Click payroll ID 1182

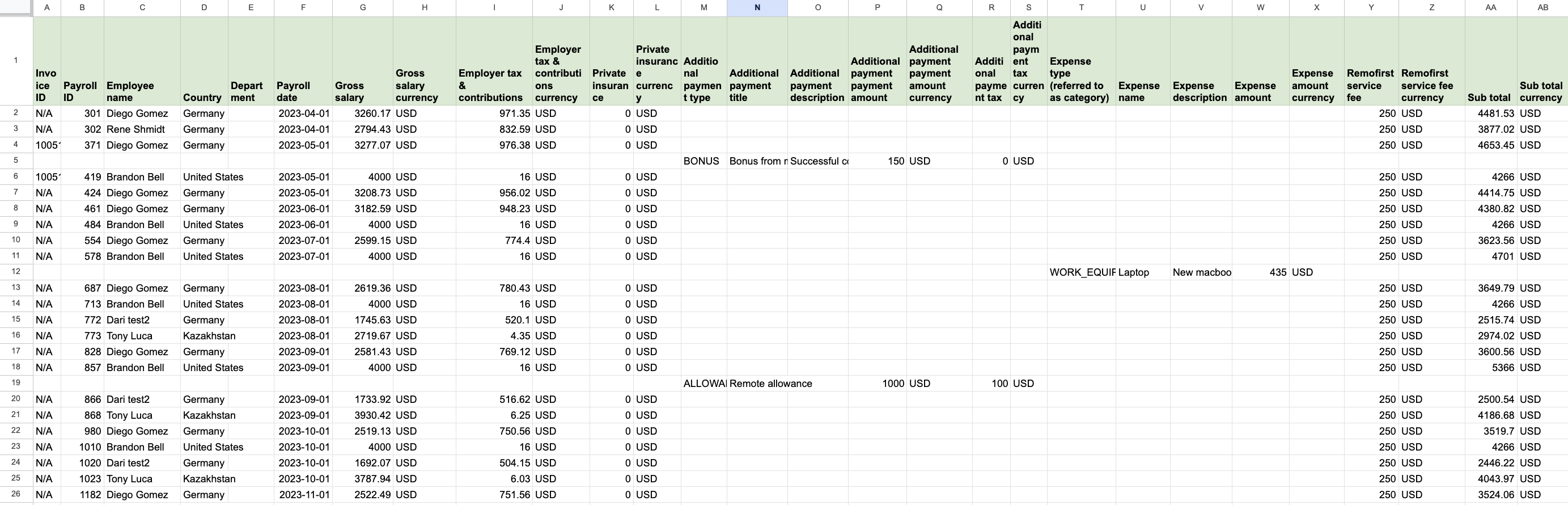(x=82, y=495)
